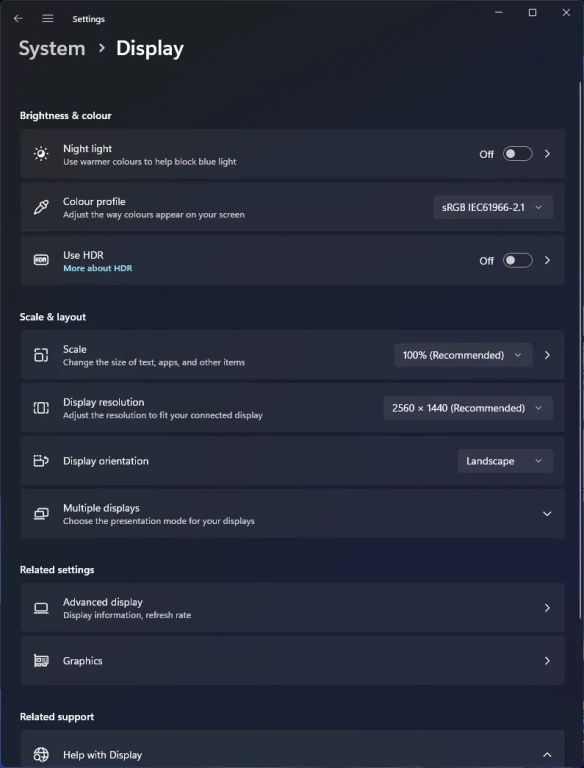584x768 pixels.
Task: Click the Display resolution icon
Action: (x=41, y=408)
